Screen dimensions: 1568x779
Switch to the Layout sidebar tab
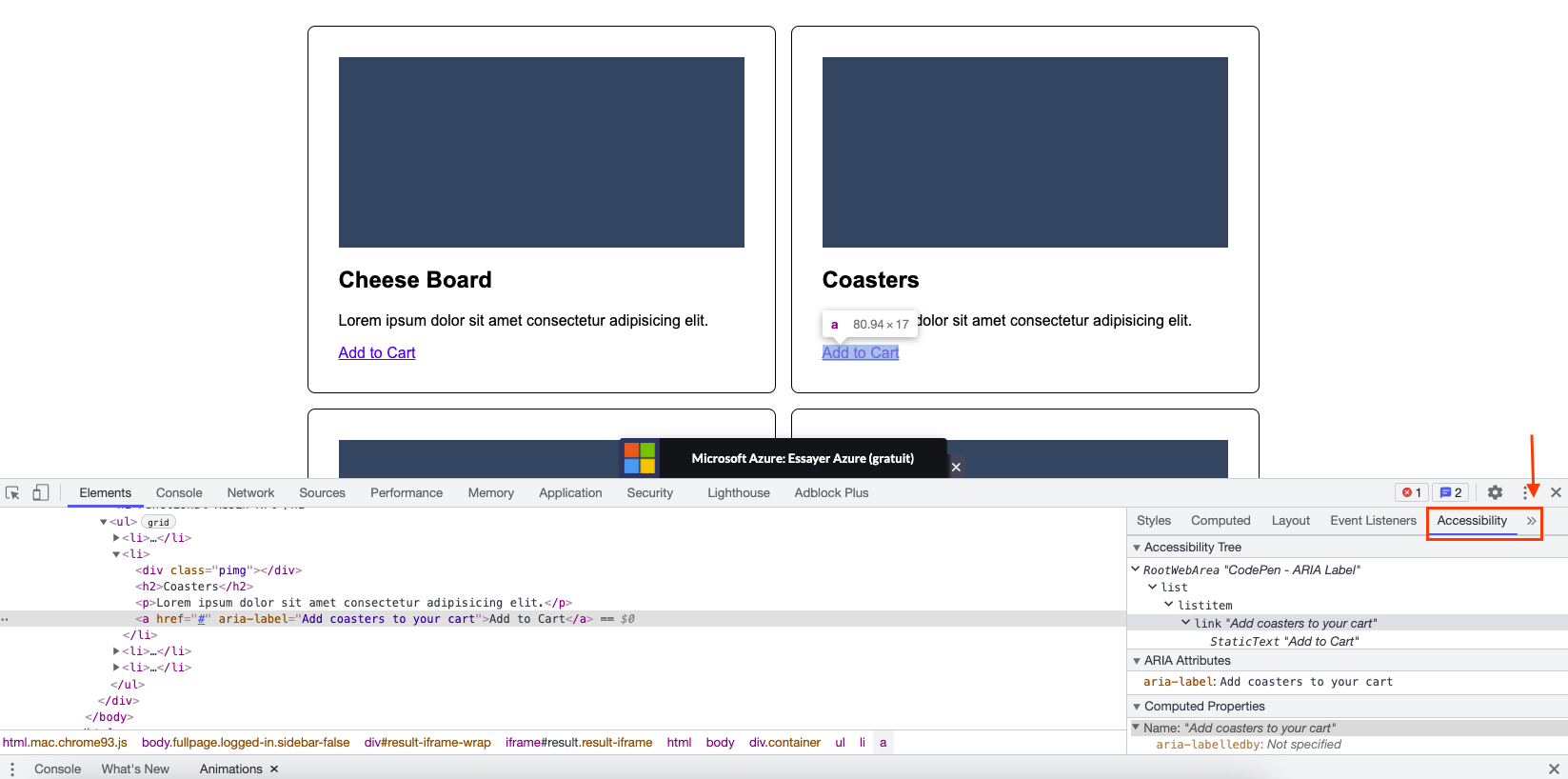pyautogui.click(x=1290, y=521)
